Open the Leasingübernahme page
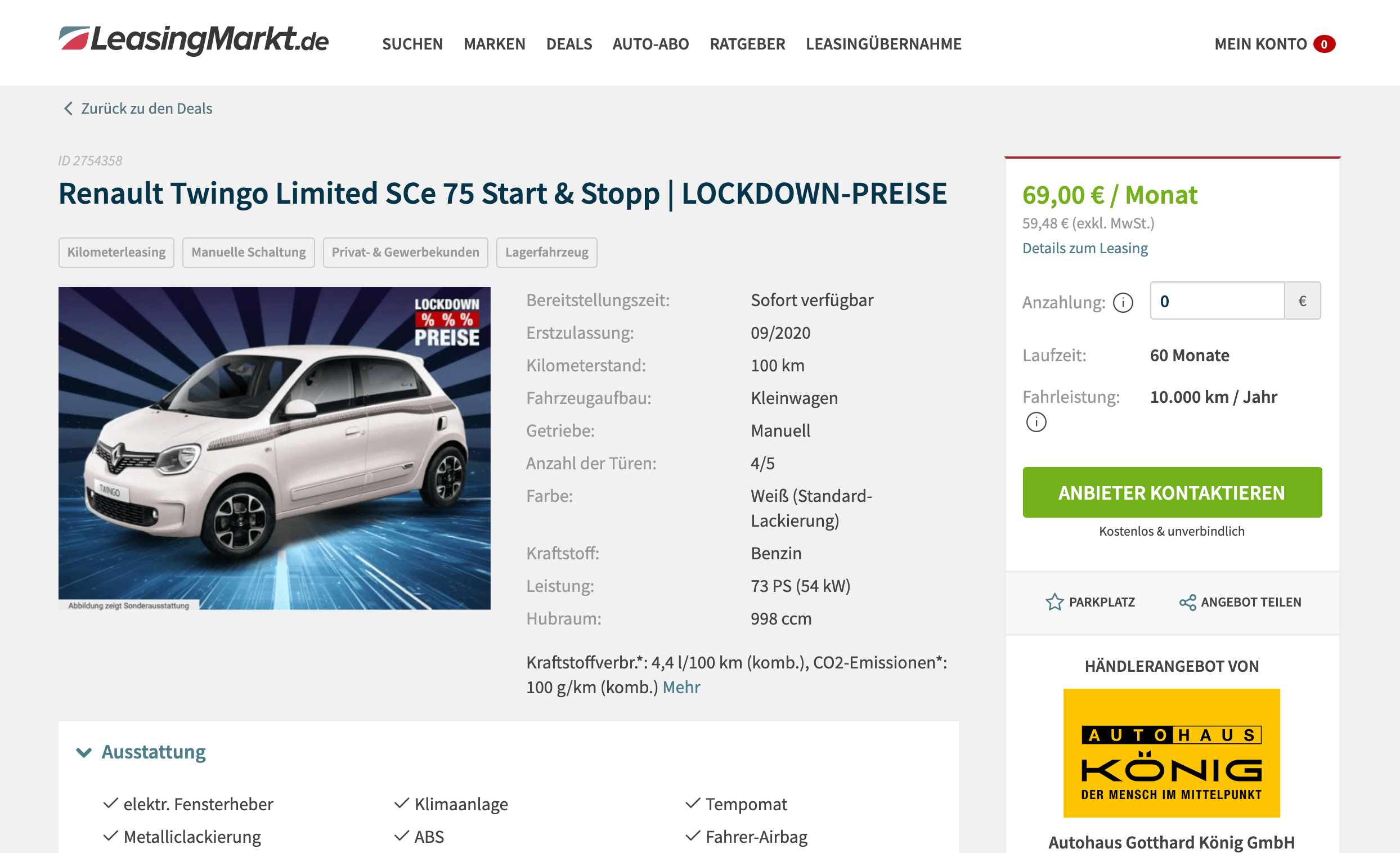The image size is (1400, 853). (883, 44)
